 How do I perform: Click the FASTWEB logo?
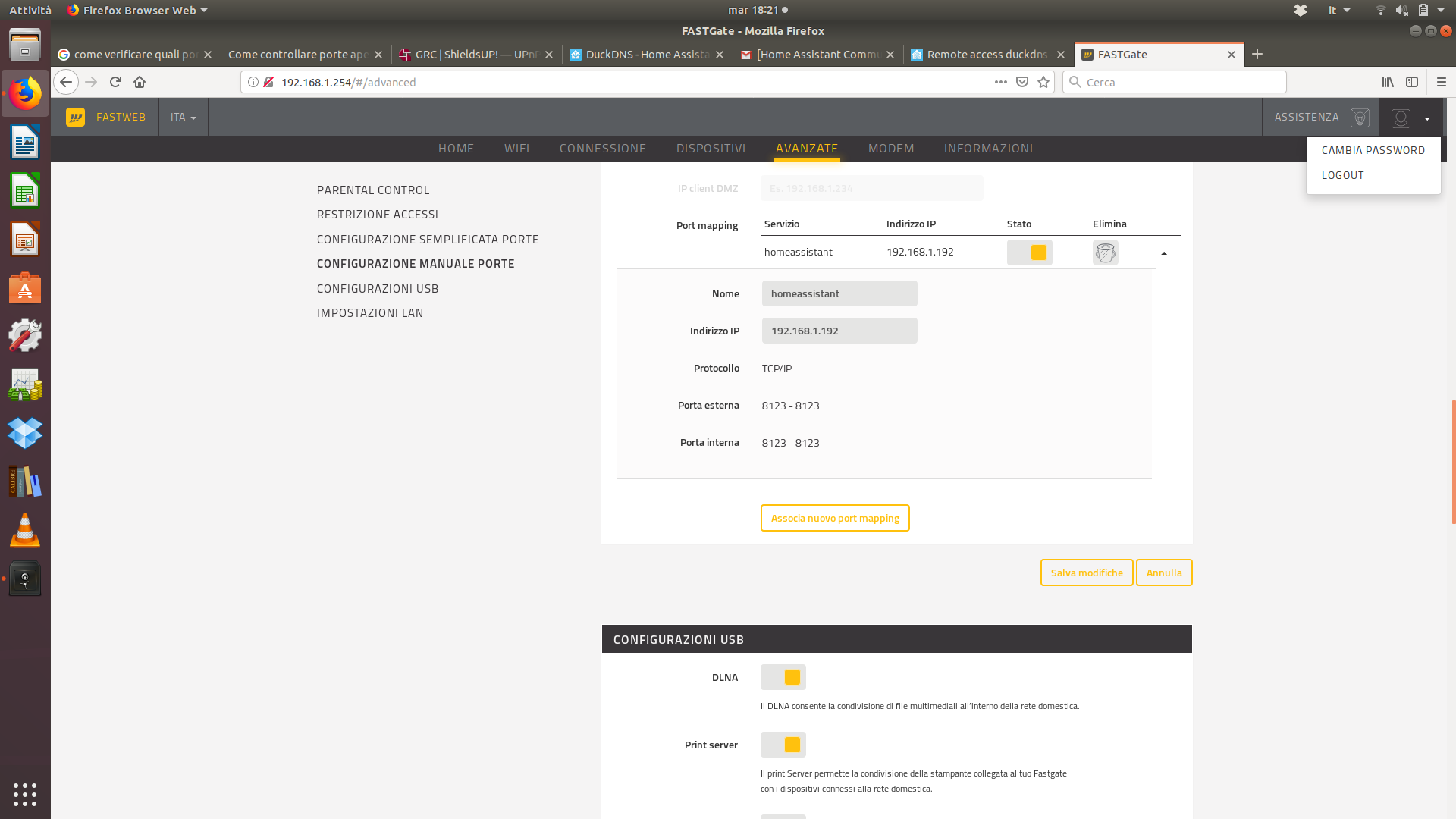pos(76,117)
